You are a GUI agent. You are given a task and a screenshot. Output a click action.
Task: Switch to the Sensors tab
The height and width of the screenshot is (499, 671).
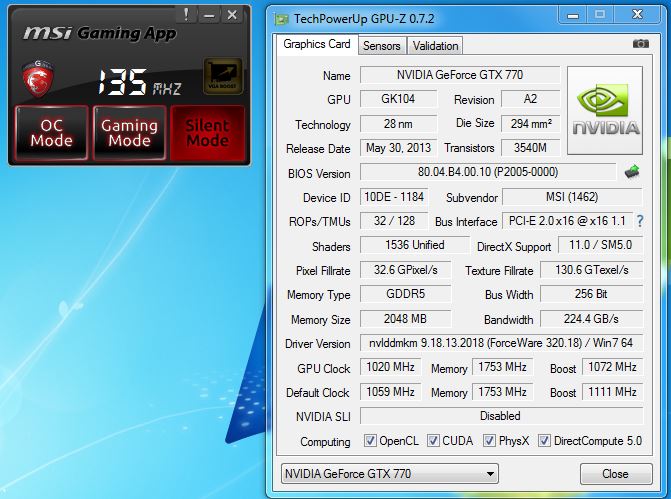(382, 46)
